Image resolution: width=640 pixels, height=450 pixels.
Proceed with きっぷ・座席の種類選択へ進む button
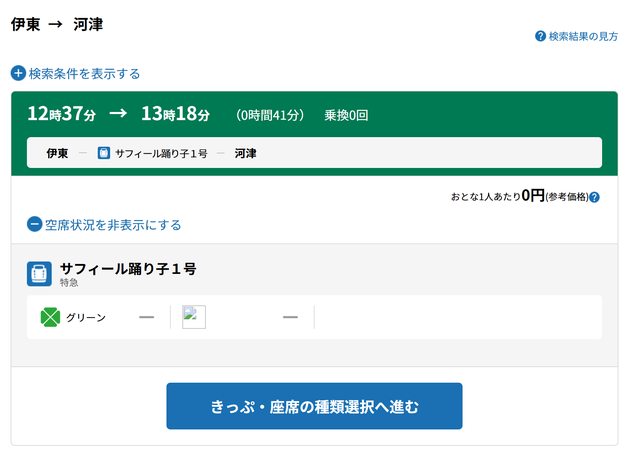pyautogui.click(x=314, y=406)
